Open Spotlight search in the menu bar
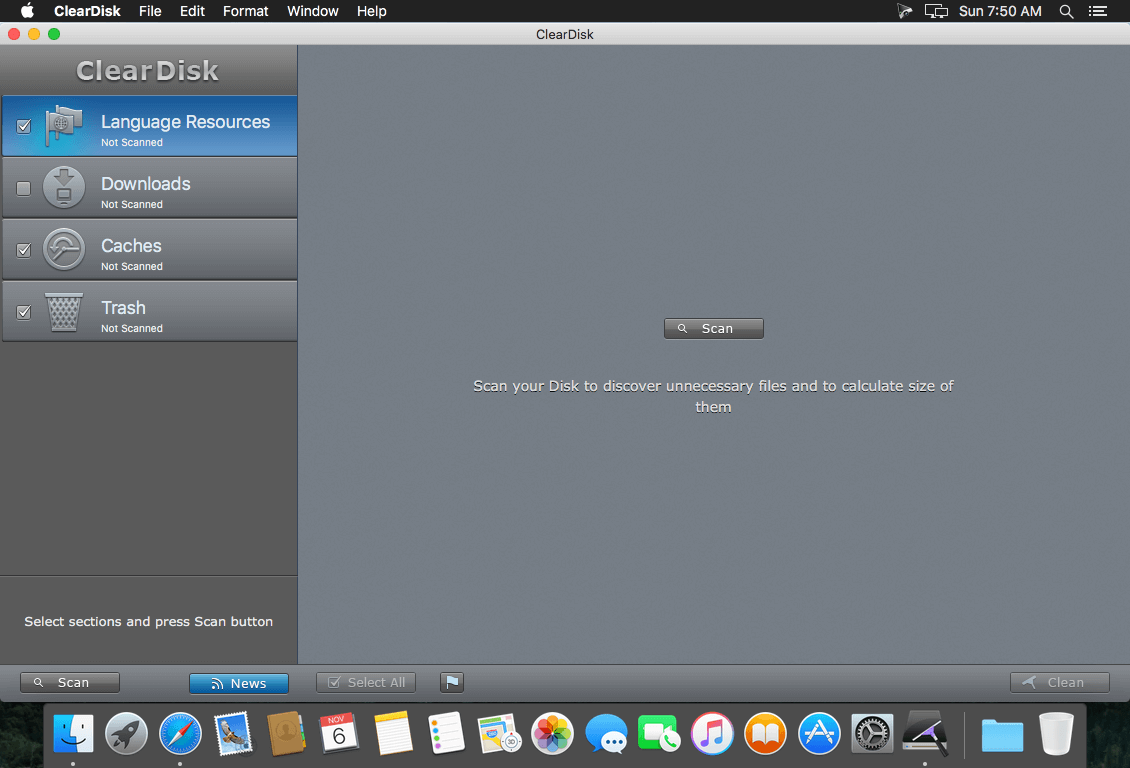1130x768 pixels. point(1066,11)
